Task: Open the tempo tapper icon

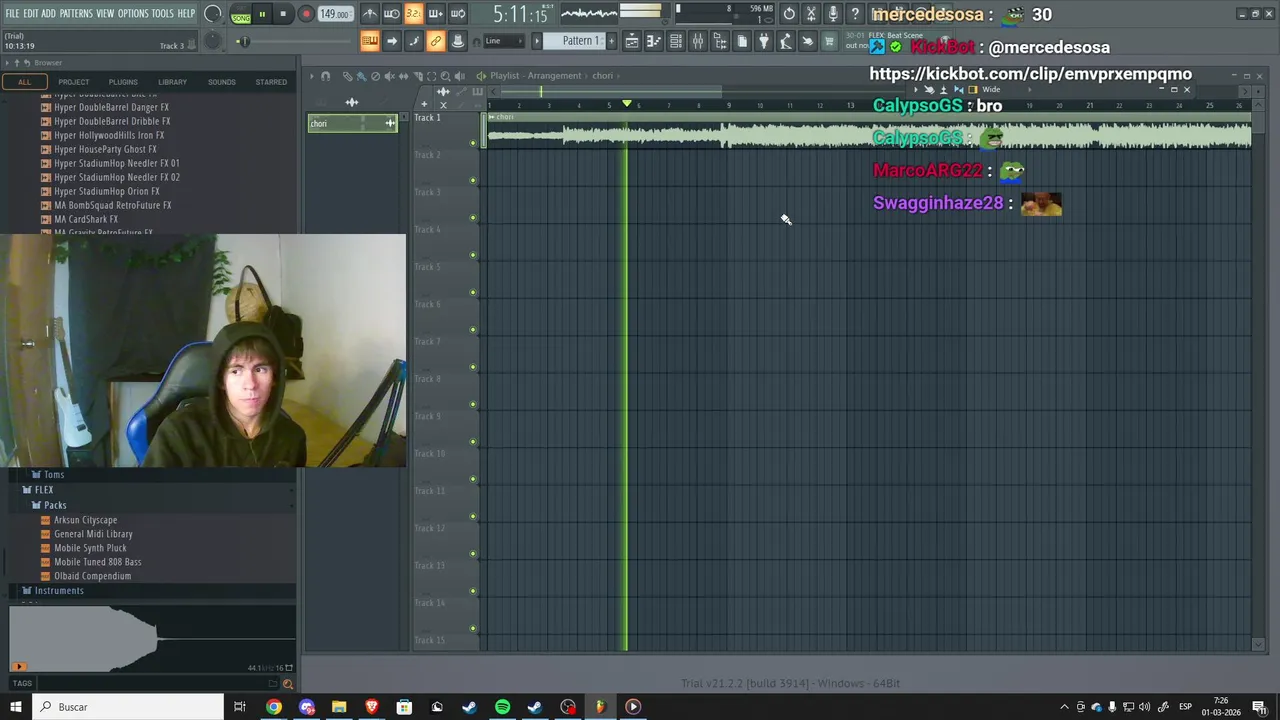Action: (x=786, y=41)
